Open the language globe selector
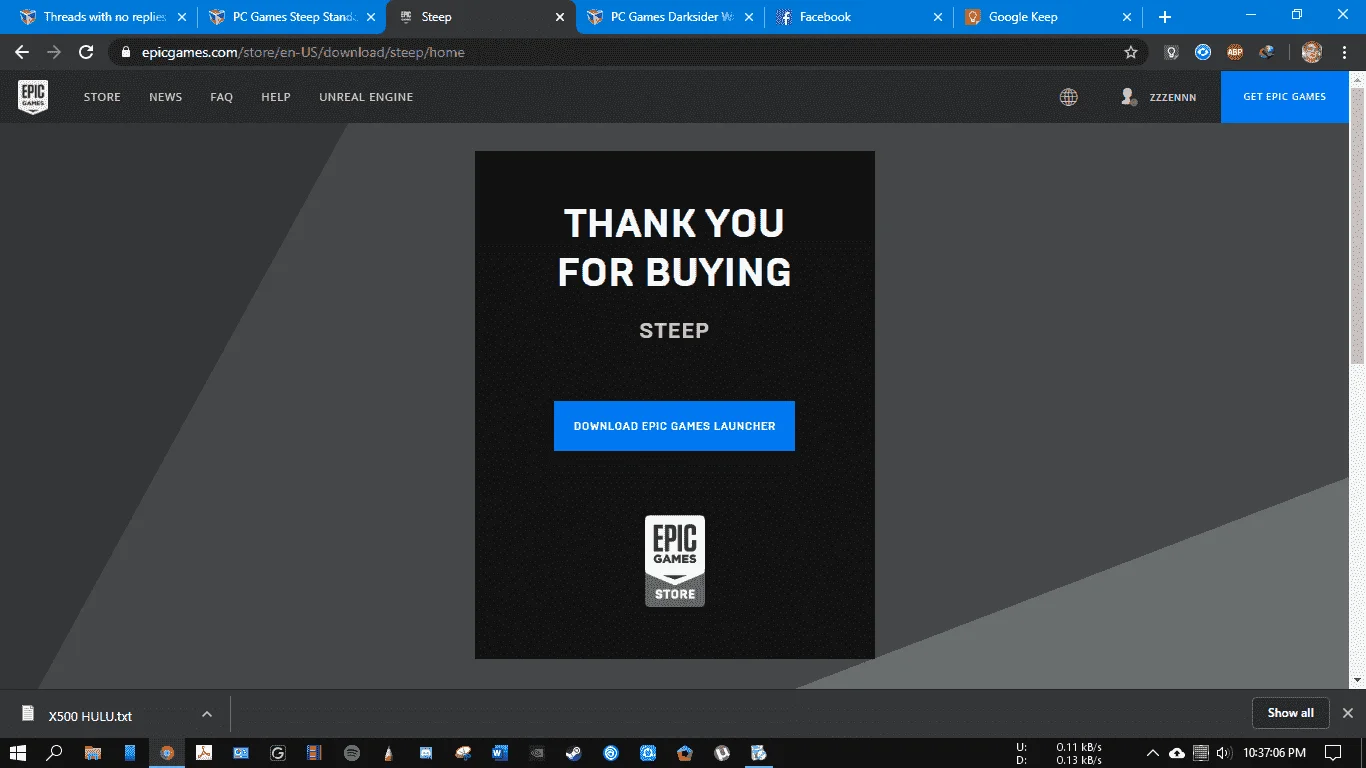Screen dimensions: 1366x768 [1069, 97]
